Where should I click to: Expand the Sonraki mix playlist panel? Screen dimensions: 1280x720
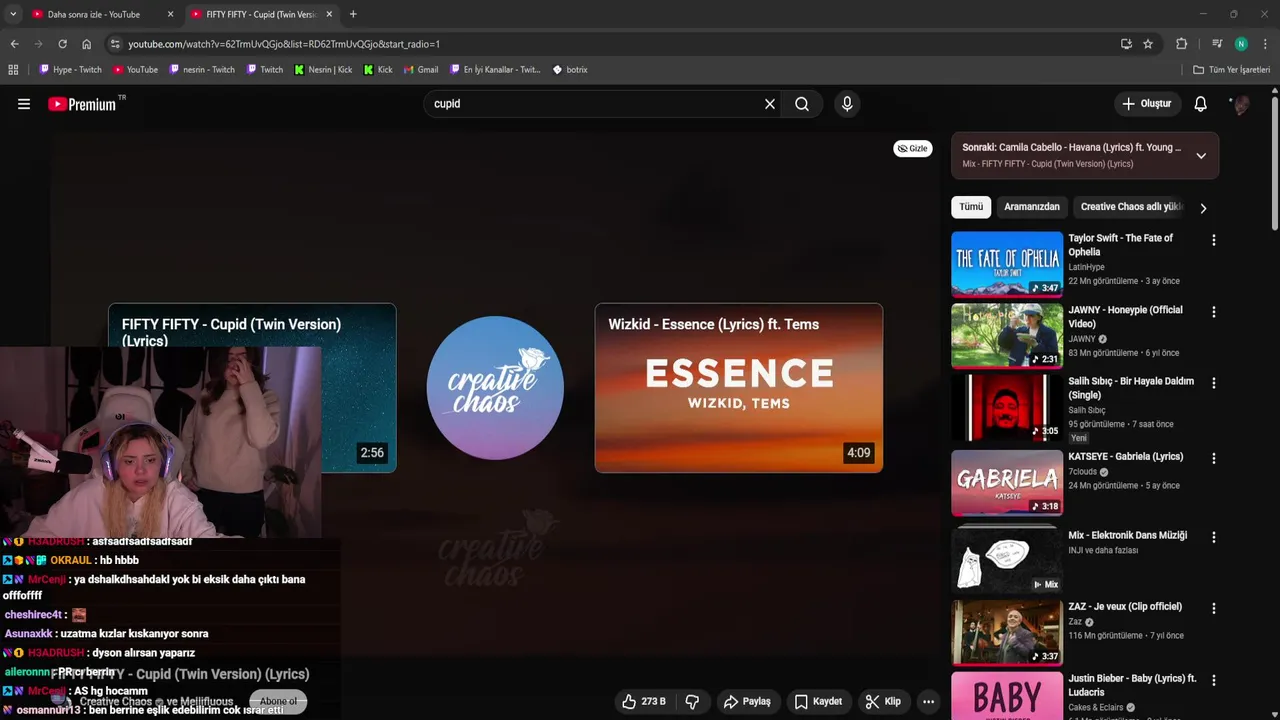click(1201, 155)
